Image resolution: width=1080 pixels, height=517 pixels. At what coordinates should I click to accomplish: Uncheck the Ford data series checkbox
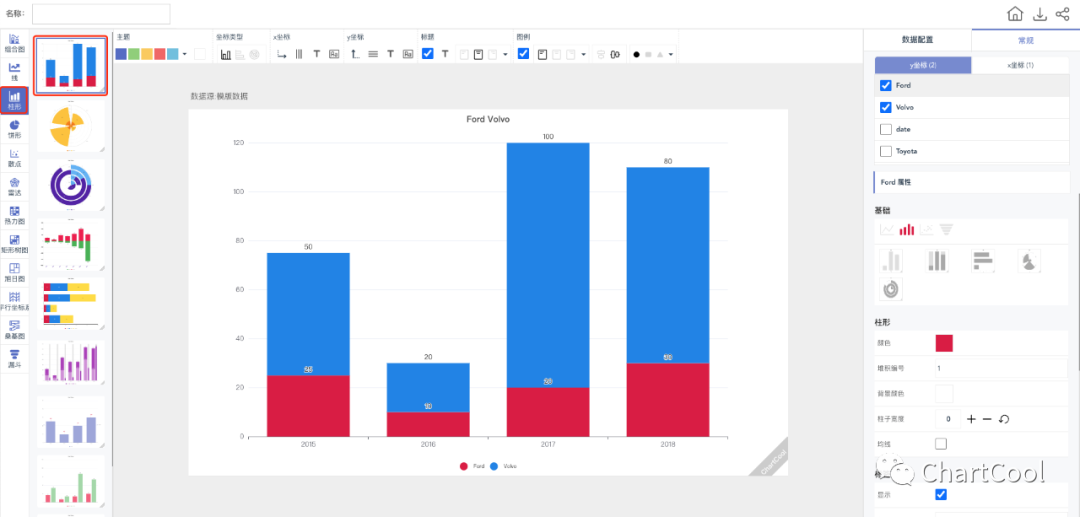pyautogui.click(x=885, y=86)
